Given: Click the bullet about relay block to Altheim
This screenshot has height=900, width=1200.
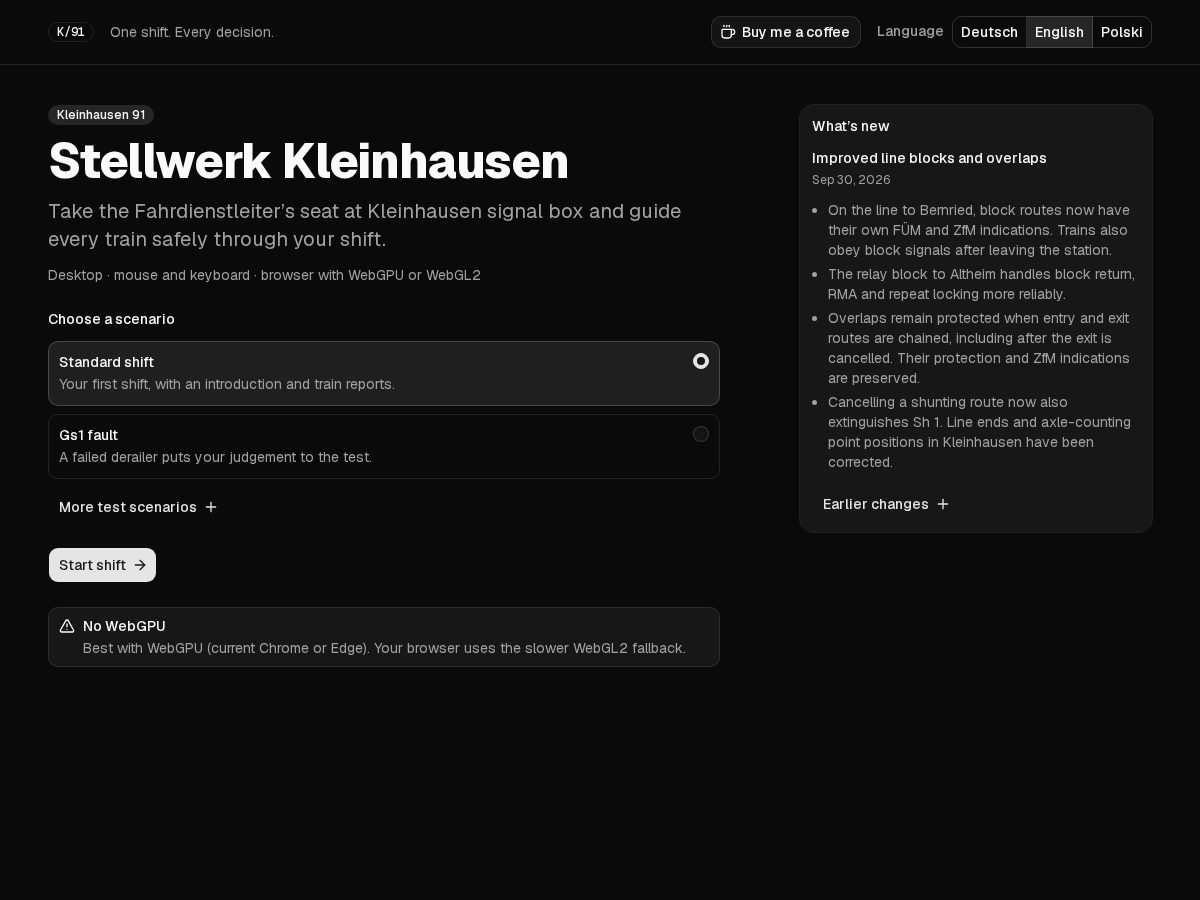Looking at the screenshot, I should [x=981, y=284].
